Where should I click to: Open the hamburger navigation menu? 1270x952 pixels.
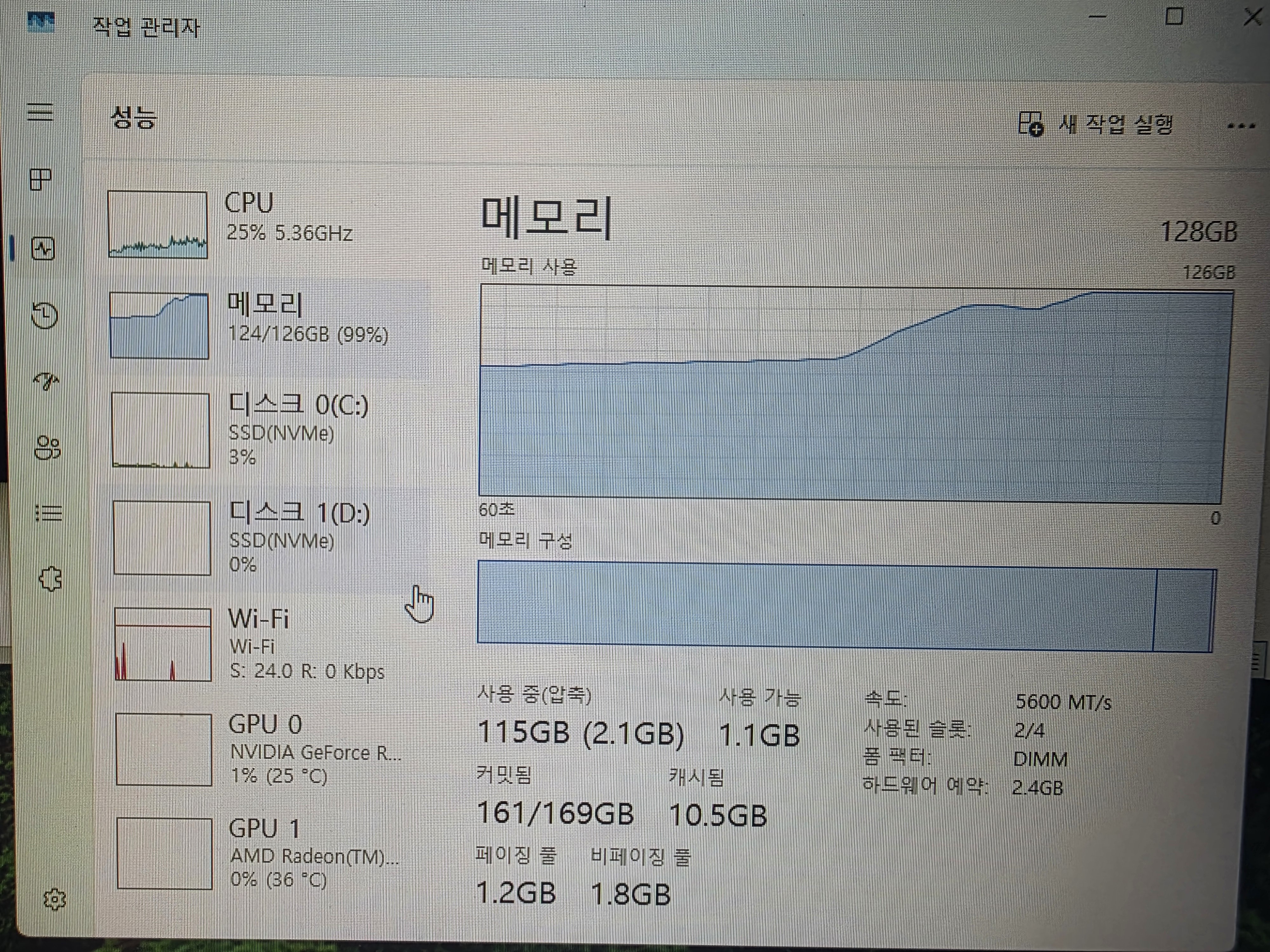40,111
